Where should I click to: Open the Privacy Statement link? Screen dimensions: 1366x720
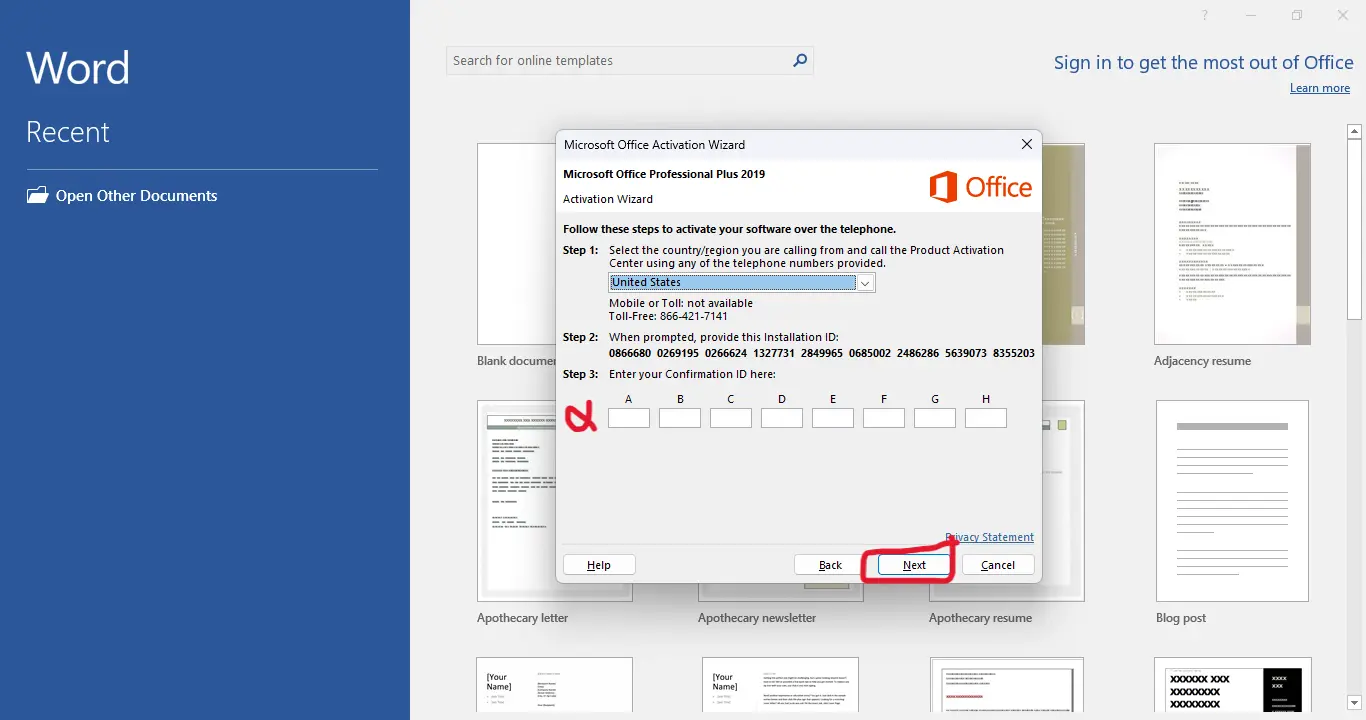point(990,537)
